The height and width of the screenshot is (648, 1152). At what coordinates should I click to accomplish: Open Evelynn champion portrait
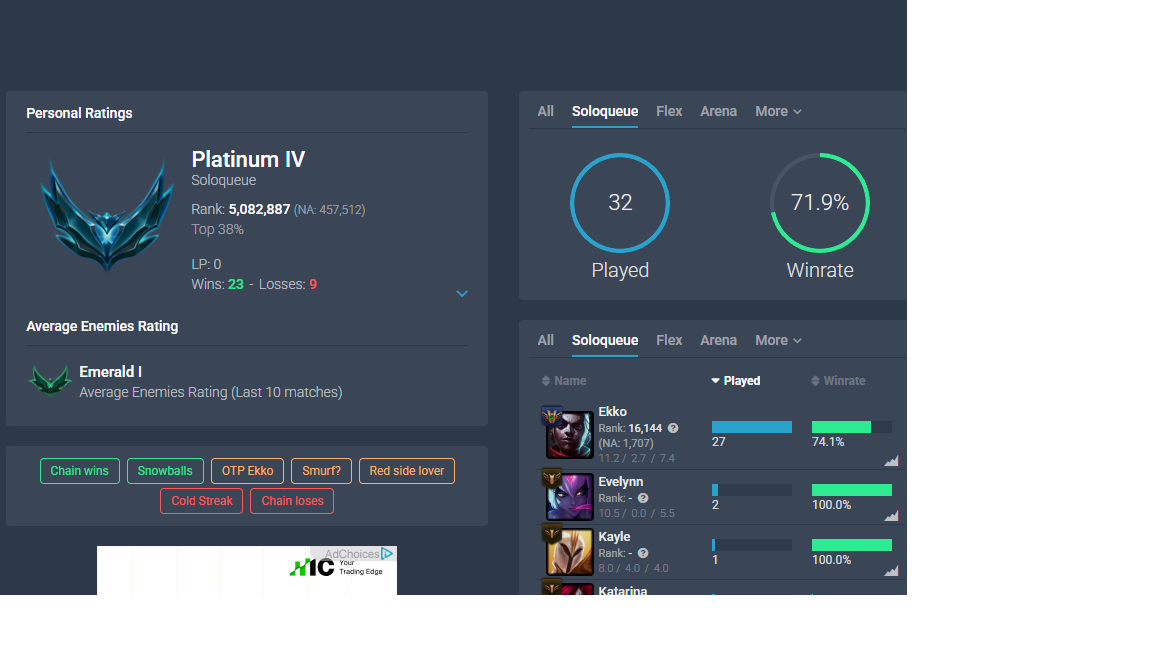(x=569, y=497)
